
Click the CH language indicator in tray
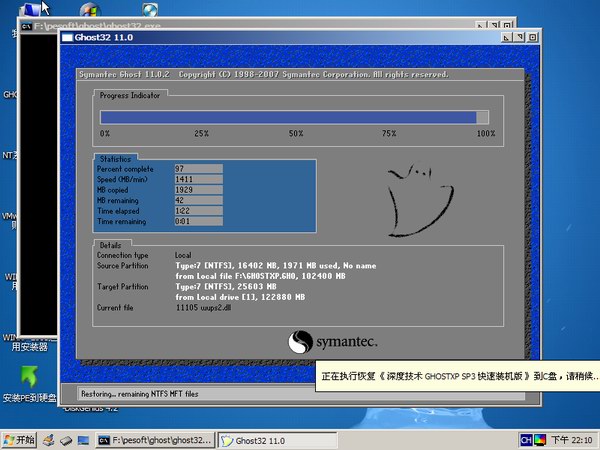pyautogui.click(x=526, y=440)
